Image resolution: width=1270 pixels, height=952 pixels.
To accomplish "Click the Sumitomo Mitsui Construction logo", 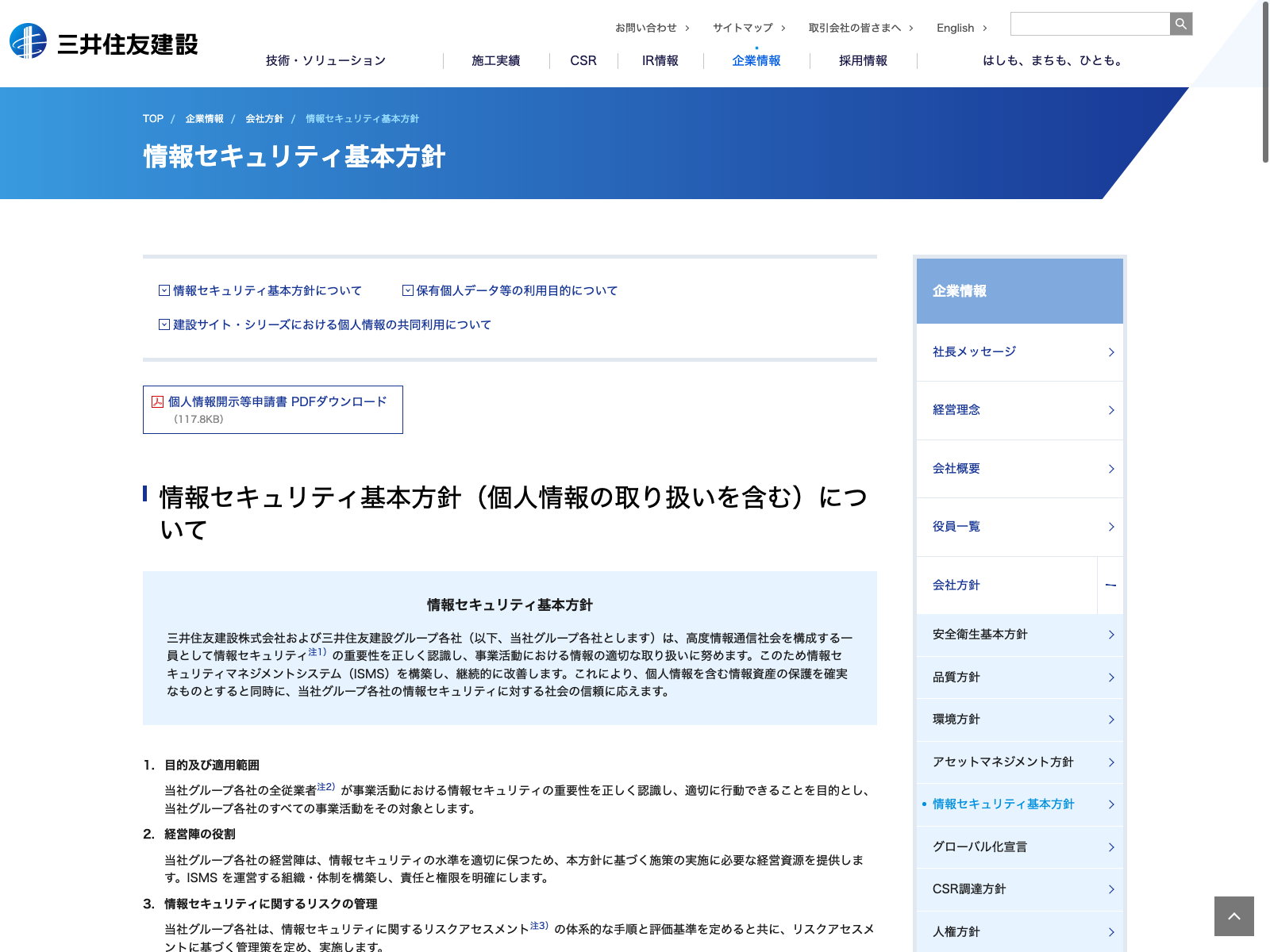I will click(x=104, y=42).
